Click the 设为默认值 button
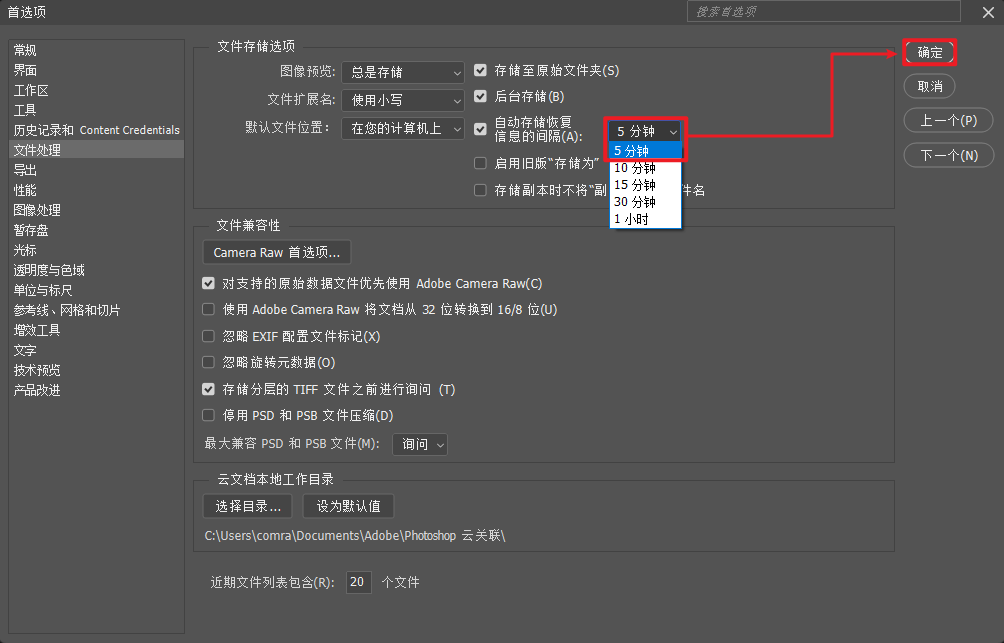The image size is (1004, 643). pyautogui.click(x=348, y=506)
